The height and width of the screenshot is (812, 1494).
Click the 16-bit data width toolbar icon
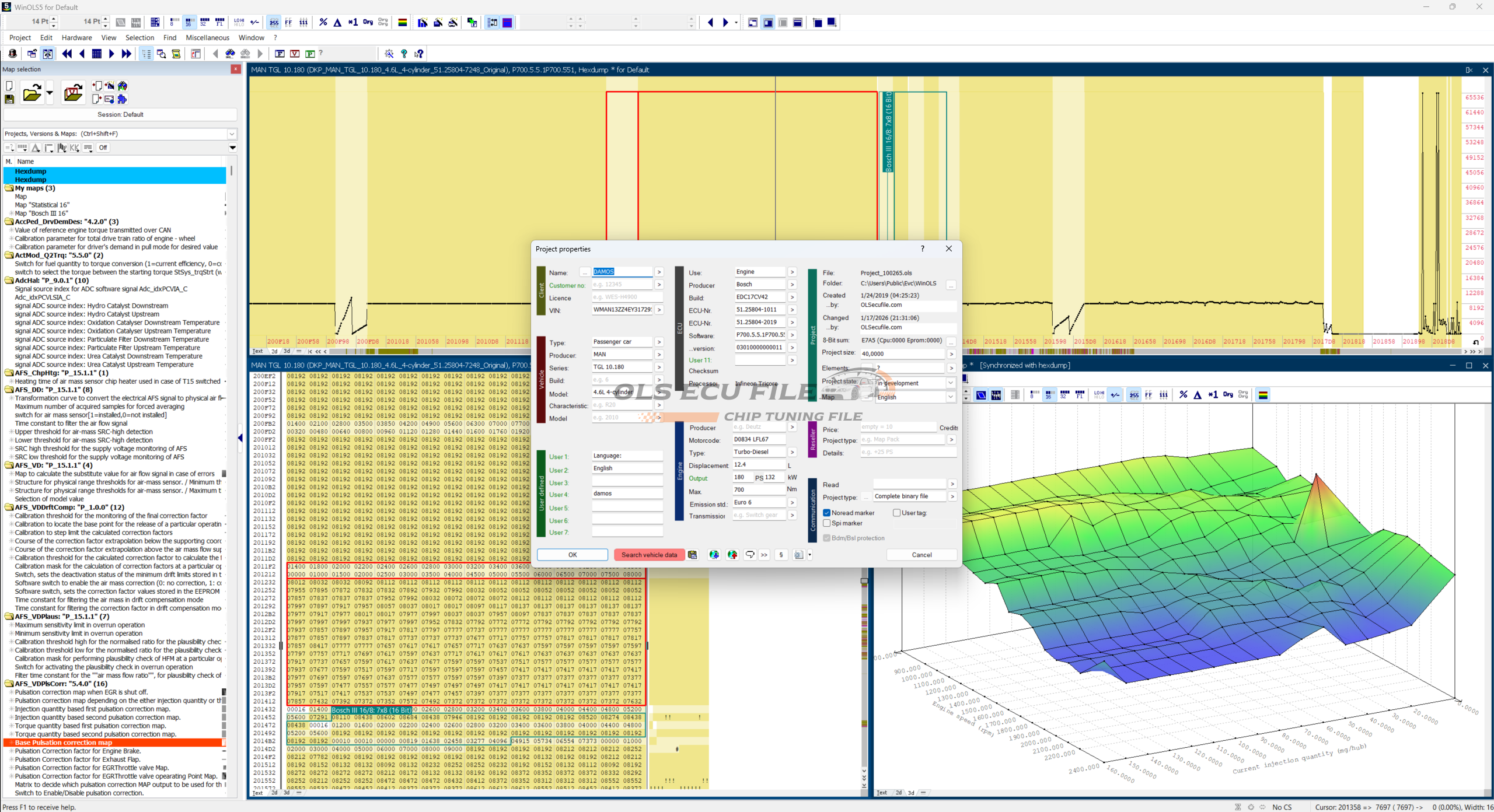pos(189,22)
